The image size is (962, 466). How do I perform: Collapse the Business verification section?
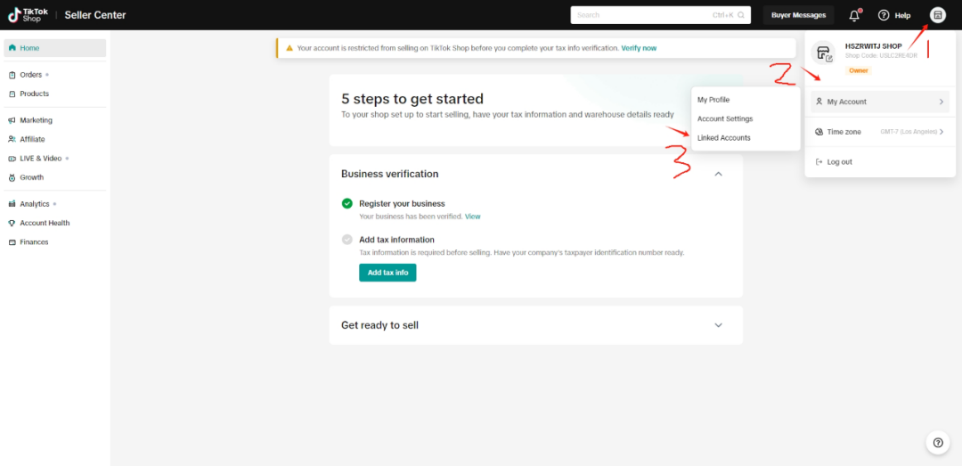click(718, 174)
